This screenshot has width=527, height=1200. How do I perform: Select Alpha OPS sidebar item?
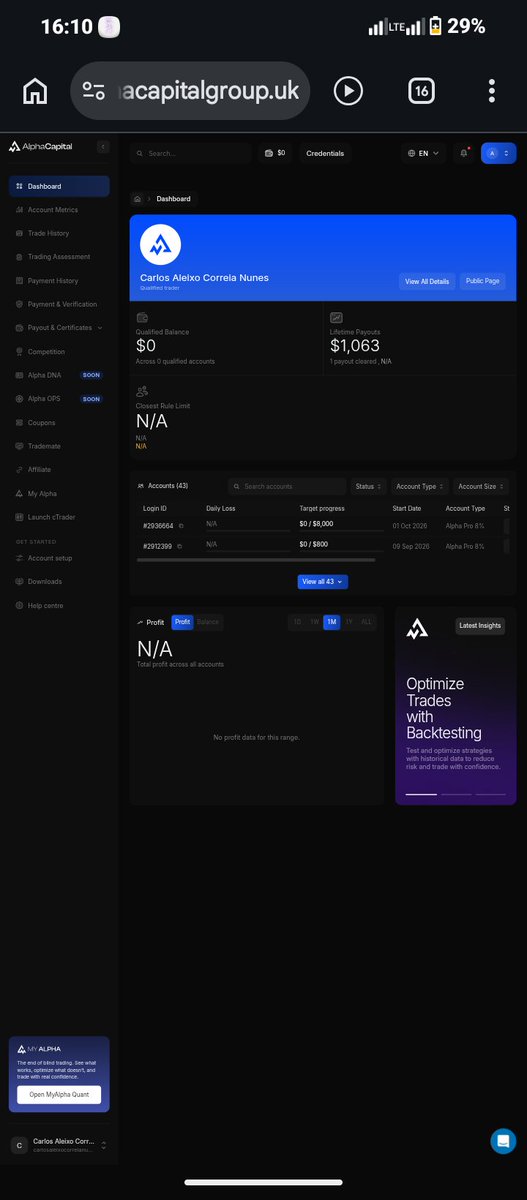pyautogui.click(x=59, y=399)
